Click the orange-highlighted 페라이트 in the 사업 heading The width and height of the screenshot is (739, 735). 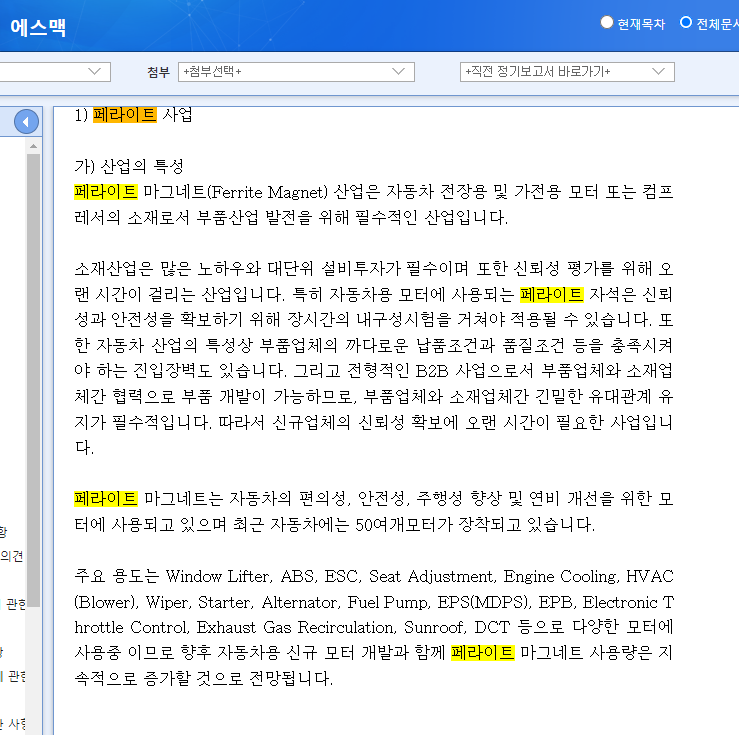click(x=124, y=115)
